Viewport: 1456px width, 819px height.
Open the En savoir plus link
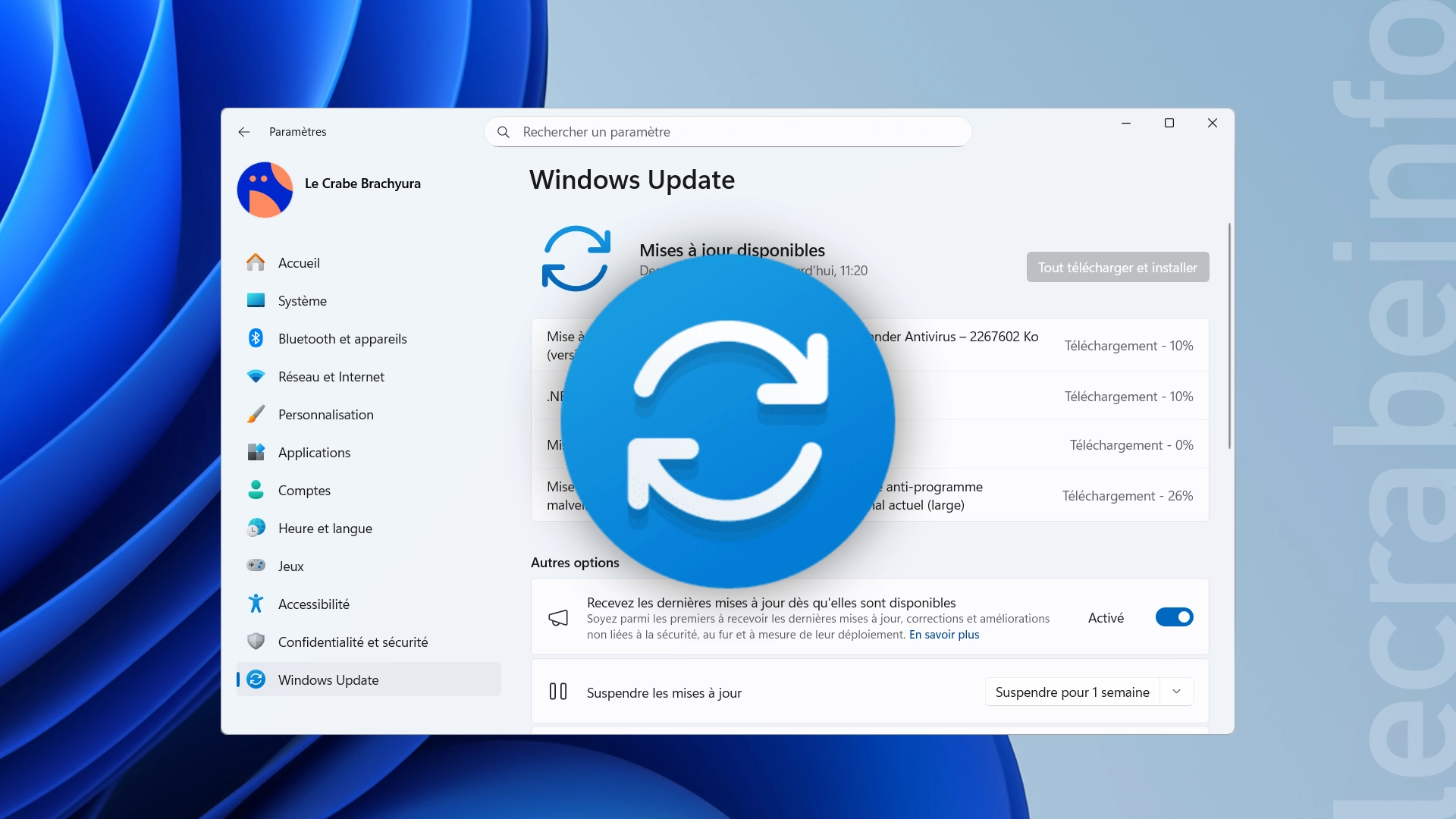(943, 635)
